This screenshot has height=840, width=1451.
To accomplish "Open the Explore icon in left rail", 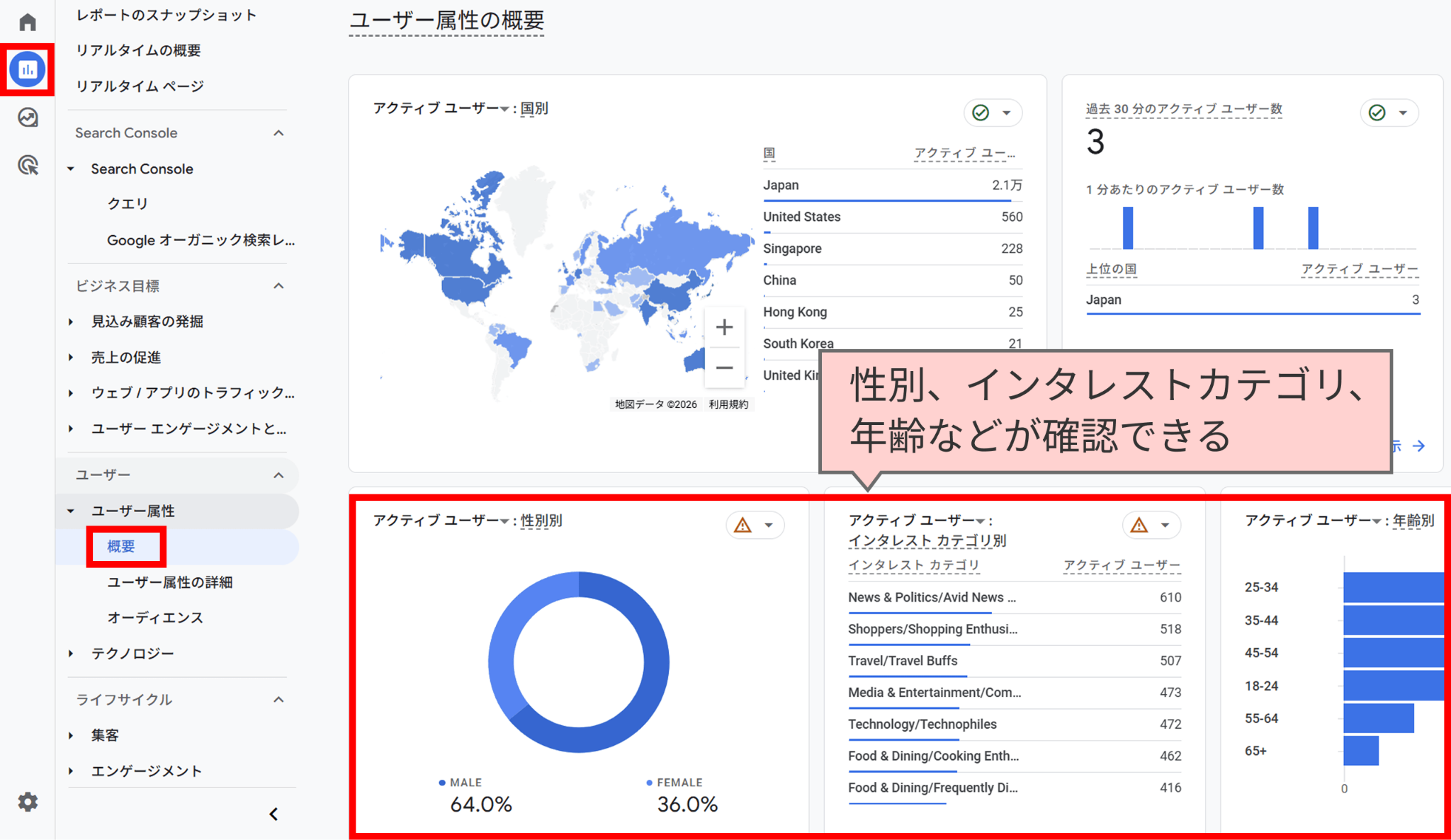I will [x=28, y=118].
